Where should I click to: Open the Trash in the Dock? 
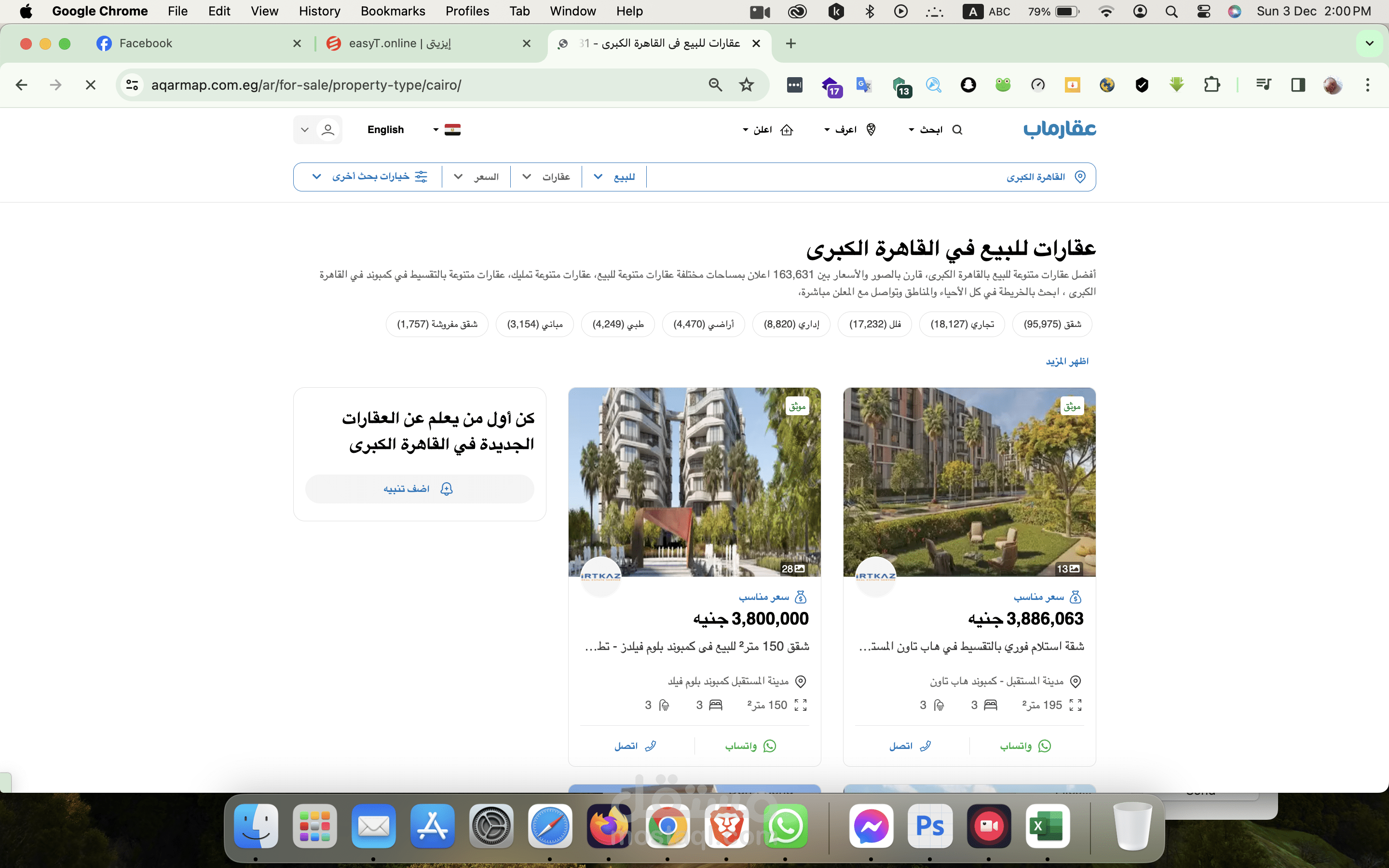(1132, 827)
